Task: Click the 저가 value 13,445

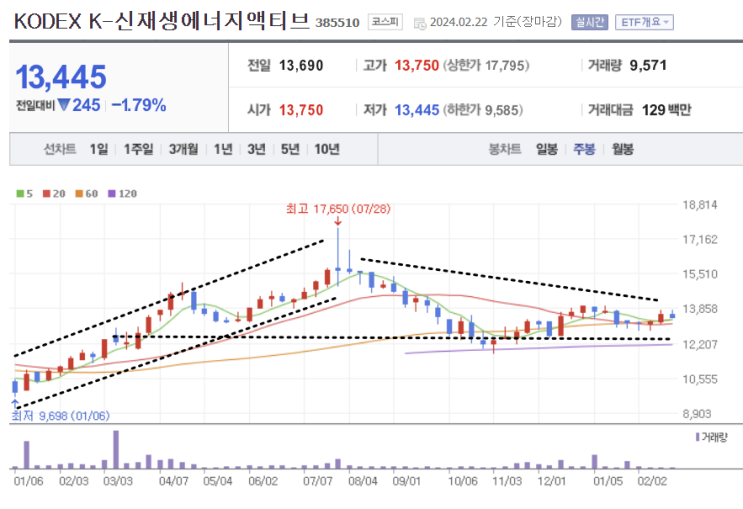Action: (x=417, y=110)
